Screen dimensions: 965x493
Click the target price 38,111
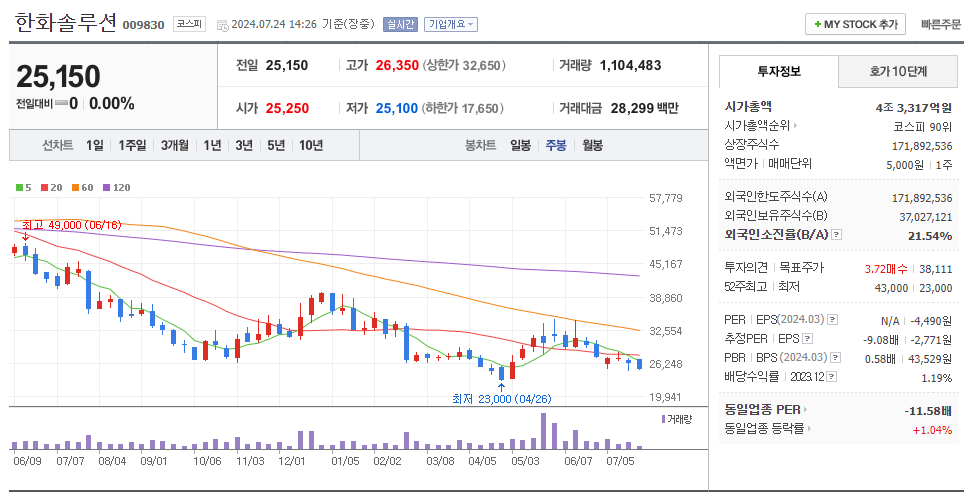coord(935,268)
